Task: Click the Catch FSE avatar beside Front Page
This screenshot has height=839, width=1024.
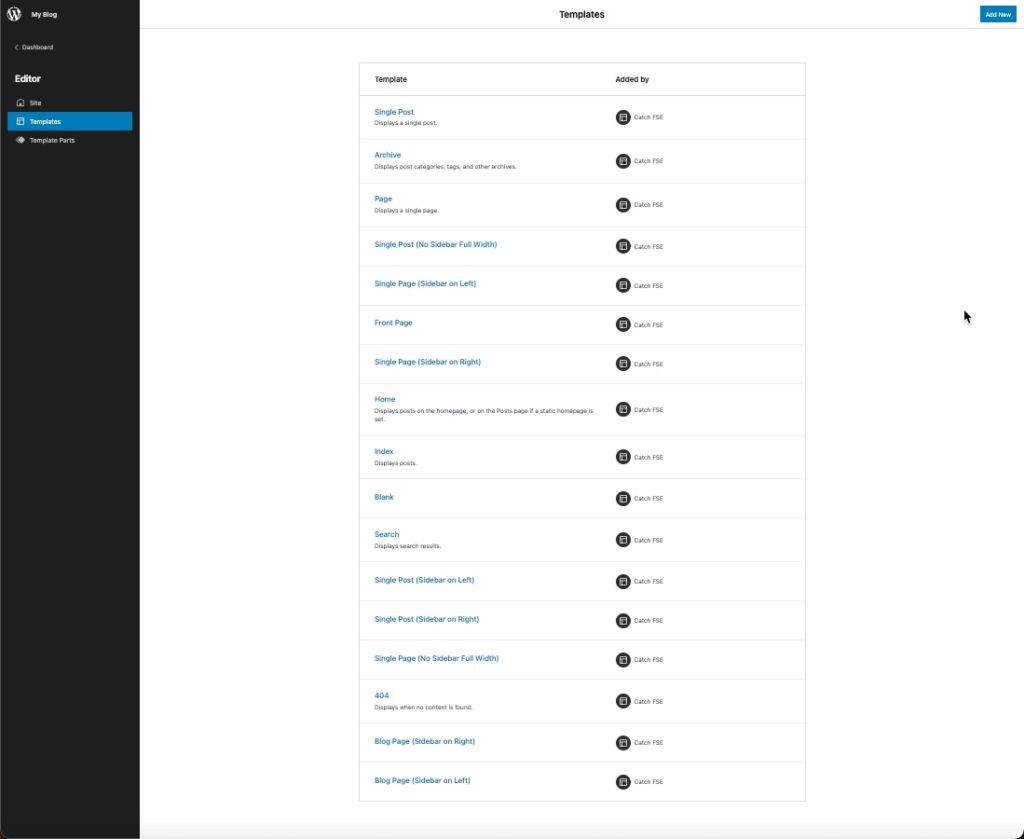Action: (x=621, y=324)
